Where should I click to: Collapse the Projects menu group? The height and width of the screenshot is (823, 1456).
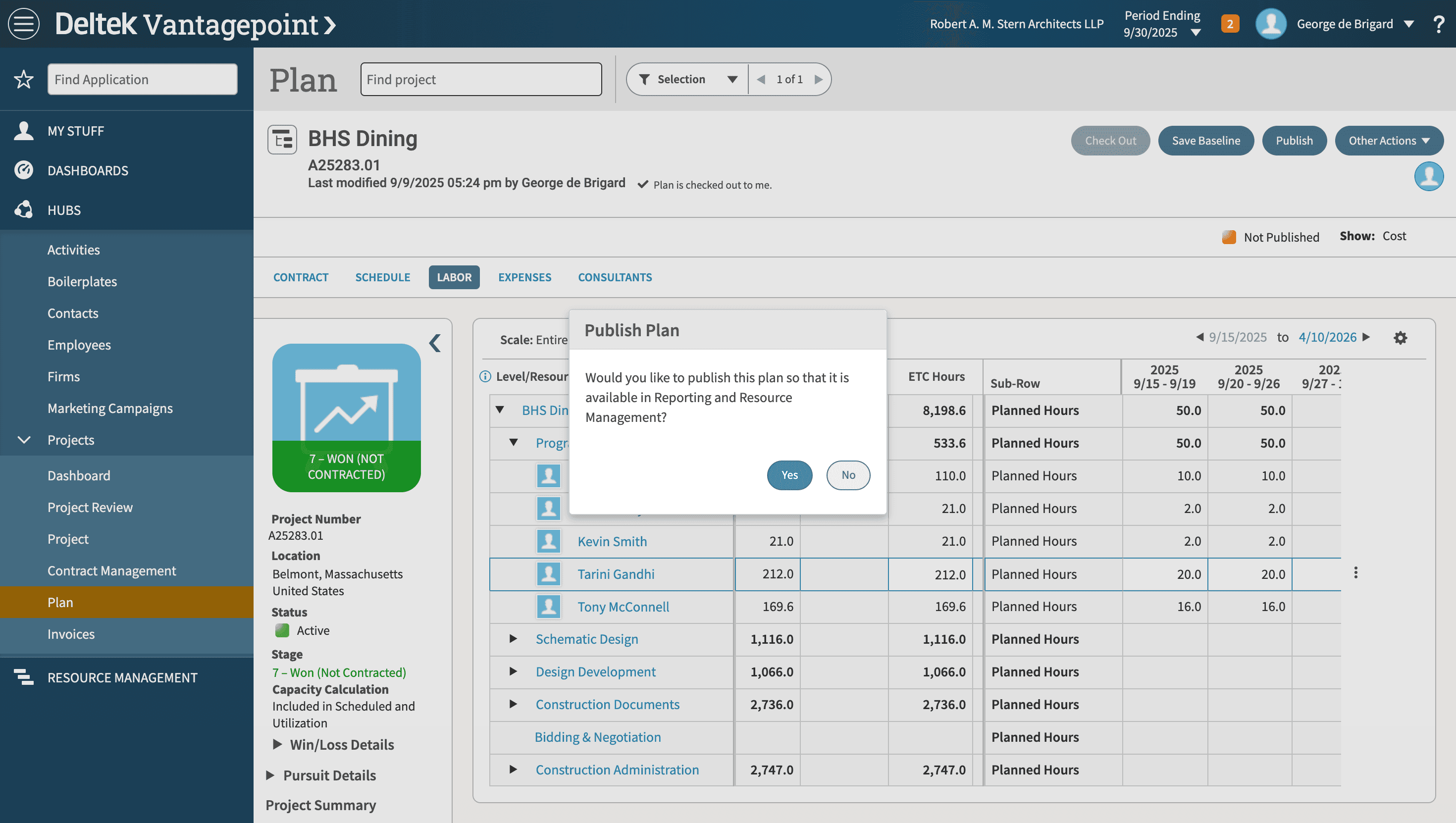(24, 440)
